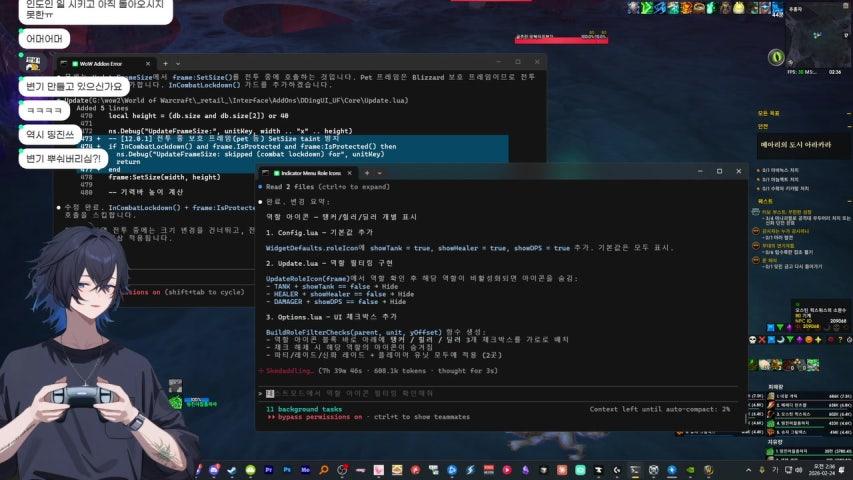
Task: Click the skull raid marker icon
Action: [753, 340]
